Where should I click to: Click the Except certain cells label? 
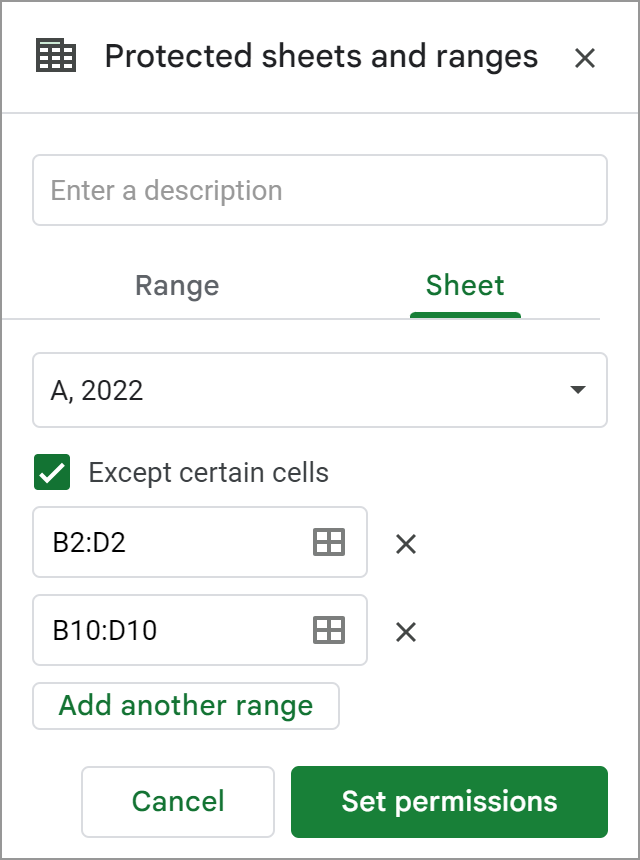coord(208,473)
